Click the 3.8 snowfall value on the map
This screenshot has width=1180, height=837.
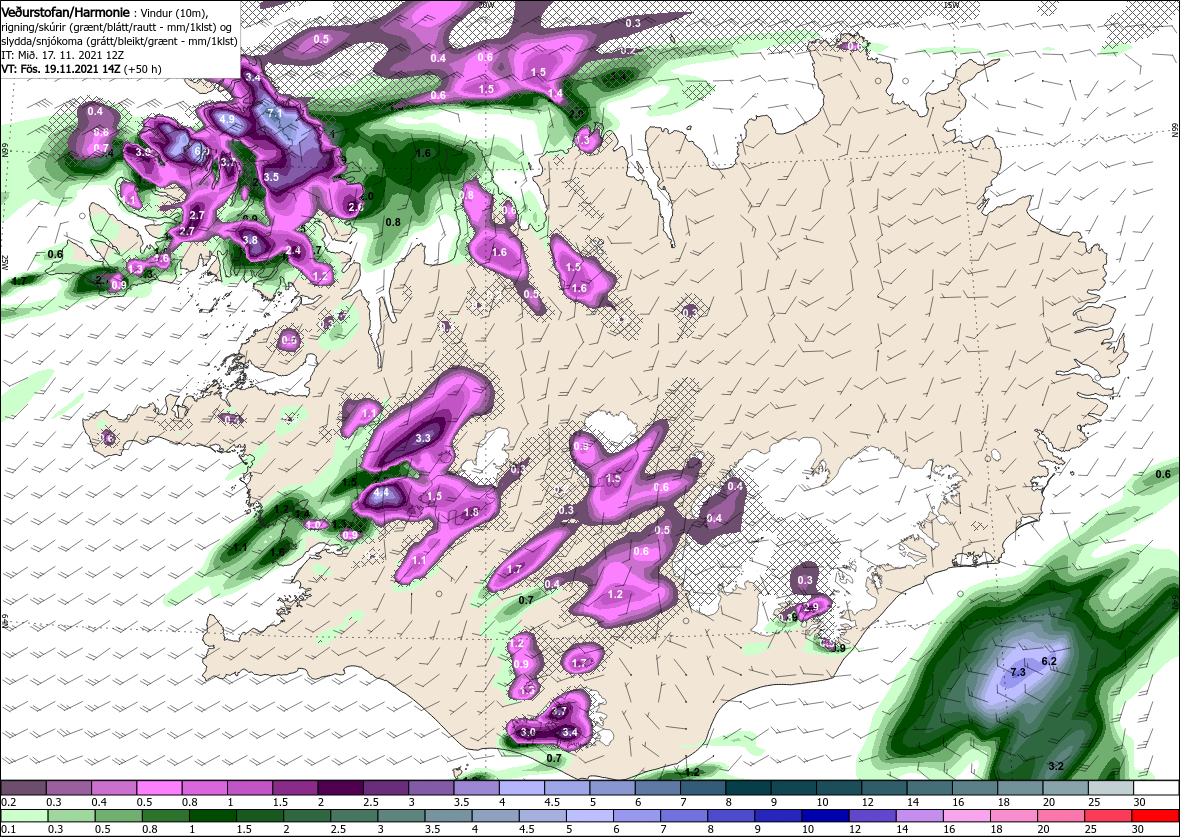(x=251, y=240)
